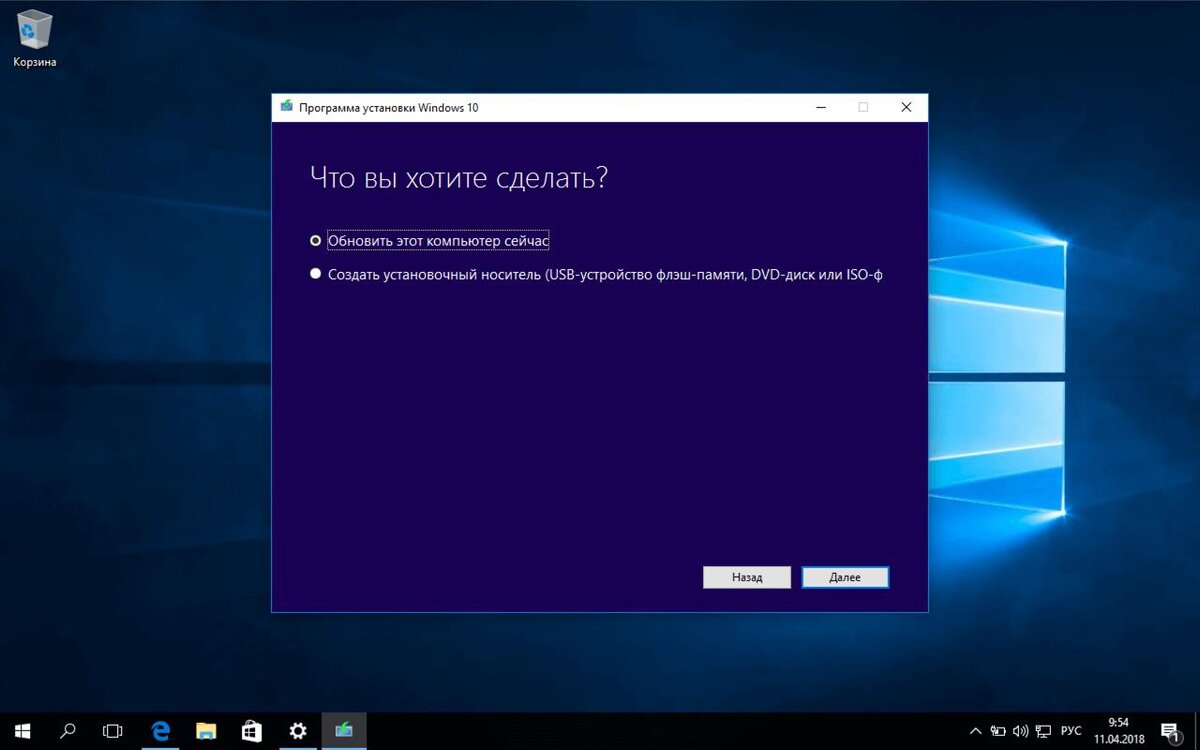Image resolution: width=1200 pixels, height=750 pixels.
Task: Open the РУС language switcher
Action: 1070,731
